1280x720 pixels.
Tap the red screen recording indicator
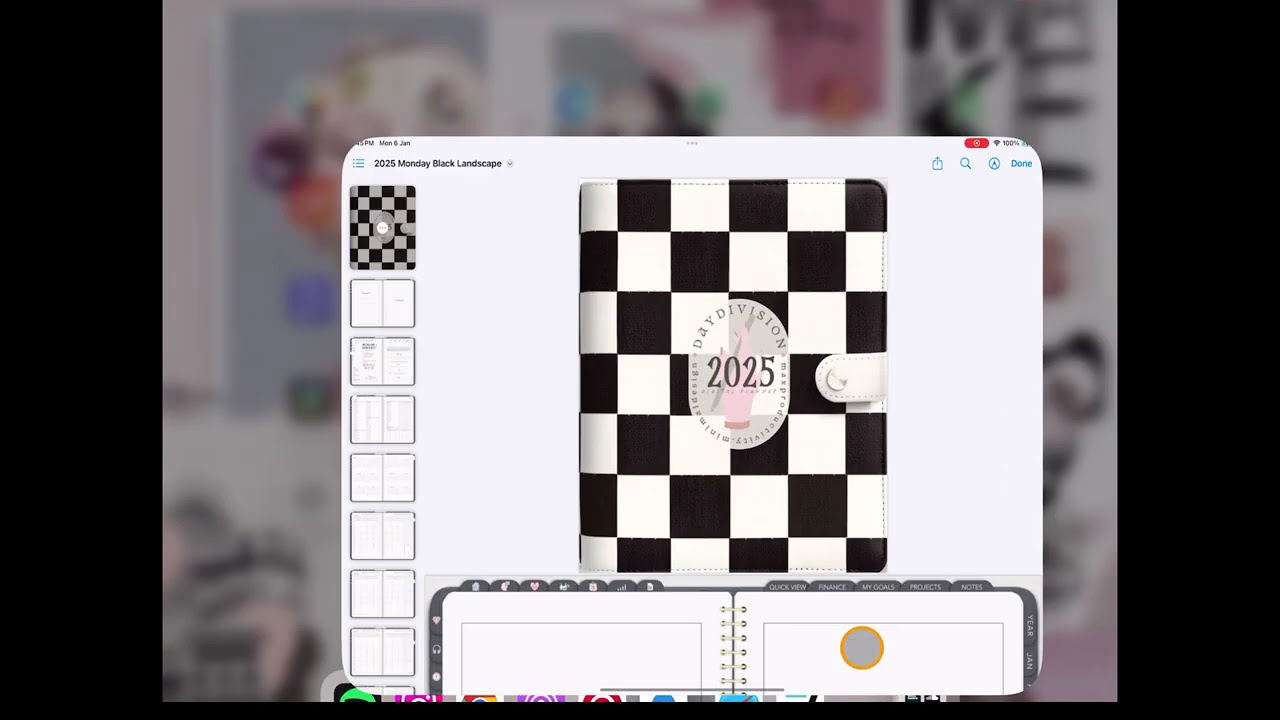click(976, 143)
